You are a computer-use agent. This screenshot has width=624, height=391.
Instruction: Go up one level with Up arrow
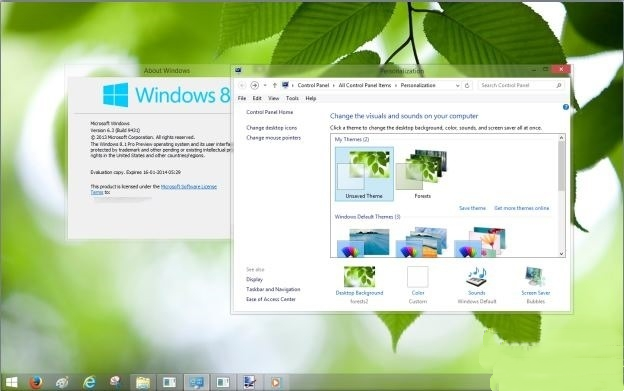[274, 85]
